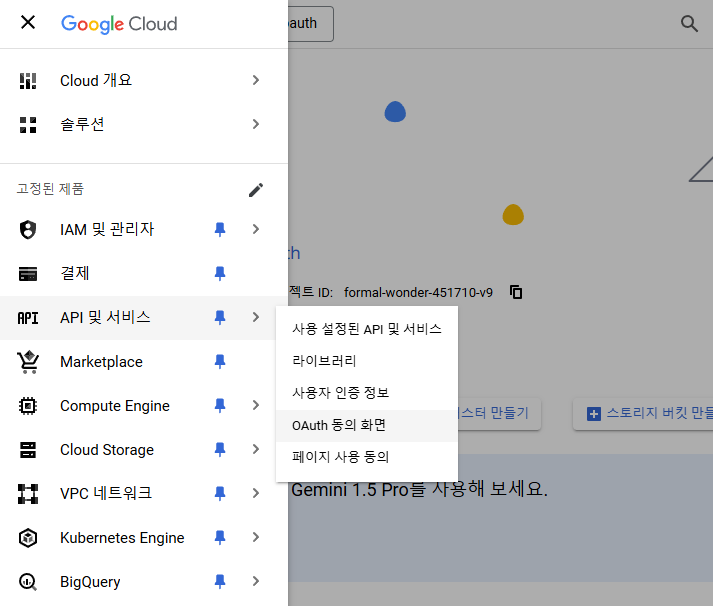Screen dimensions: 713x606
Task: Open the Google Cloud logo home link
Action: [119, 24]
